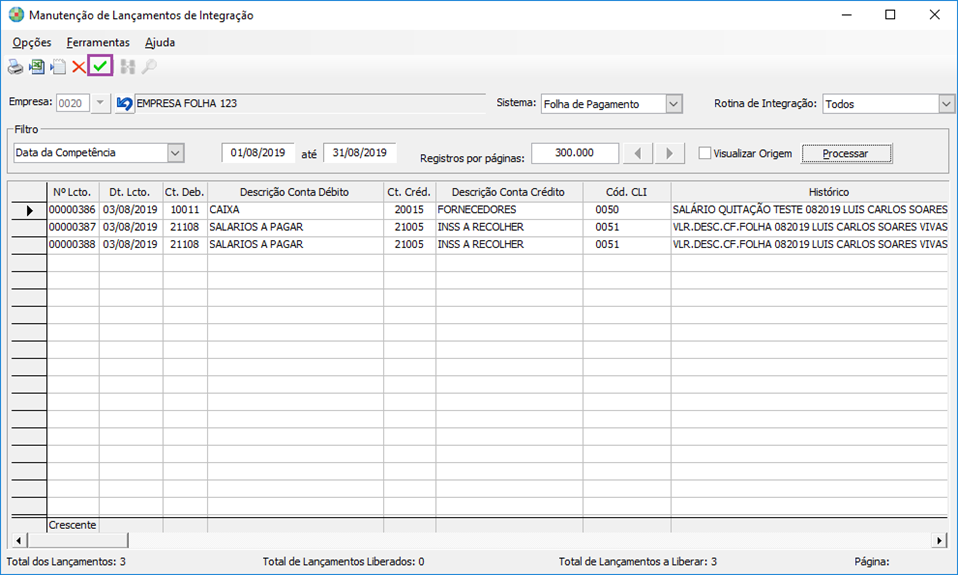Click the end date field 31/08/2019
958x575 pixels.
coord(359,153)
